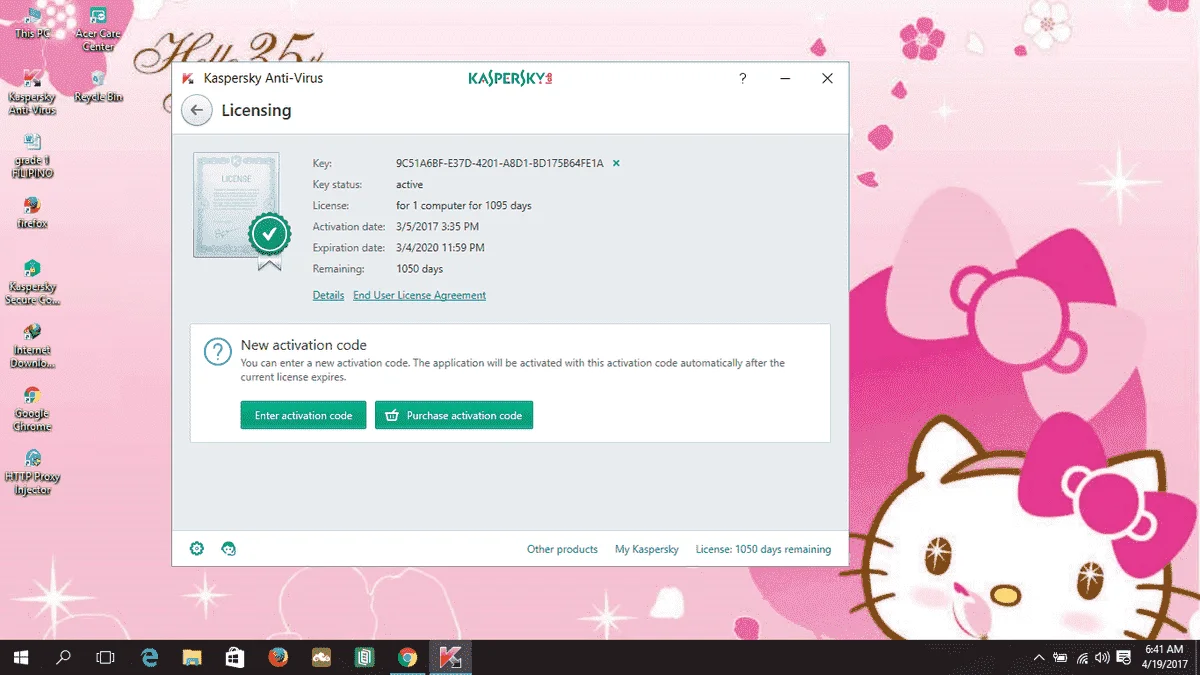Click the Activation date value 3/5/2017
The height and width of the screenshot is (675, 1200).
pyautogui.click(x=437, y=227)
